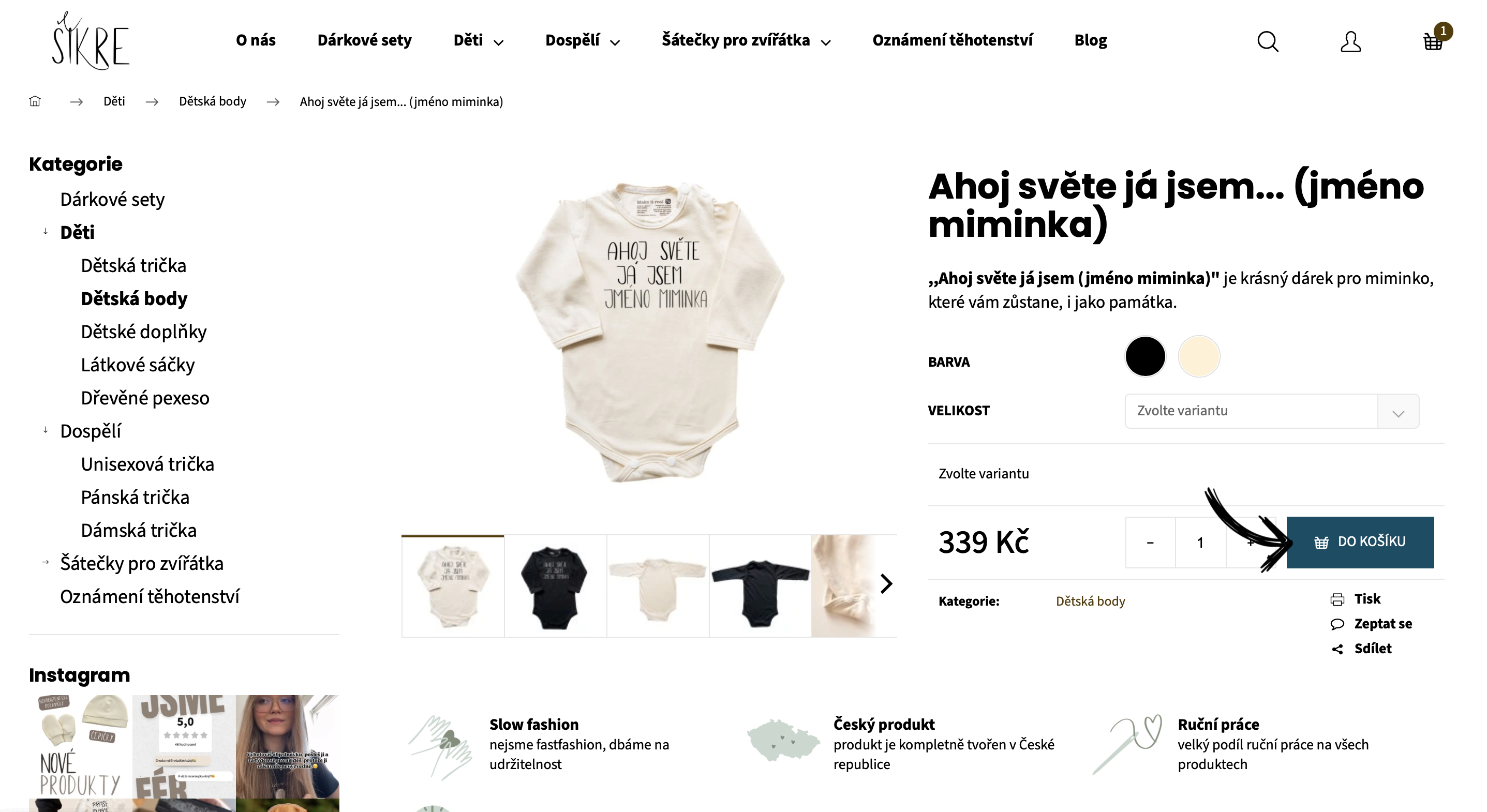
Task: Select the cream color swatch
Action: (1199, 356)
